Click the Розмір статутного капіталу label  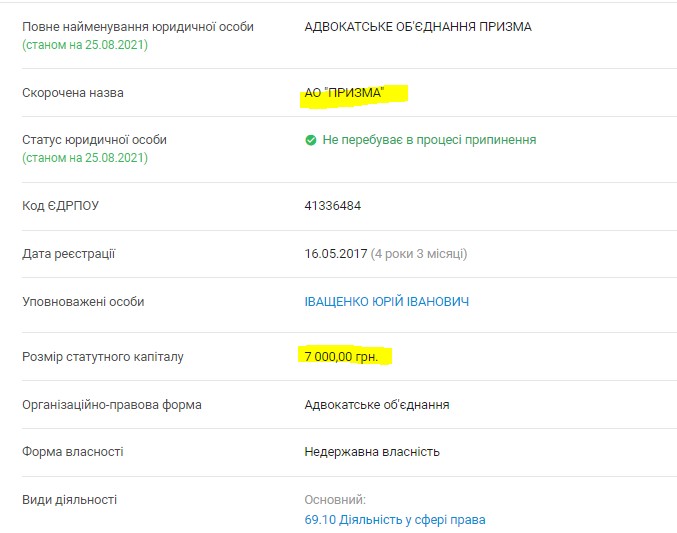(x=103, y=356)
